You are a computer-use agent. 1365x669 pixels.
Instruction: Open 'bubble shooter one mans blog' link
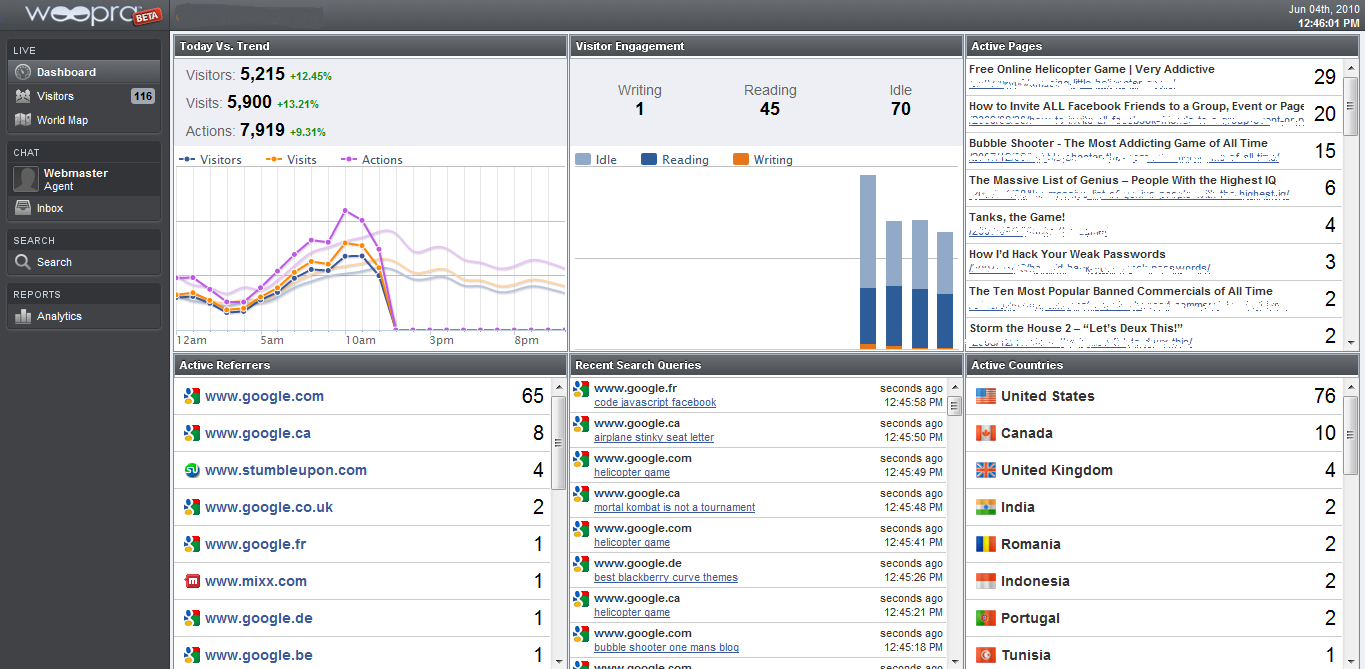coord(666,647)
